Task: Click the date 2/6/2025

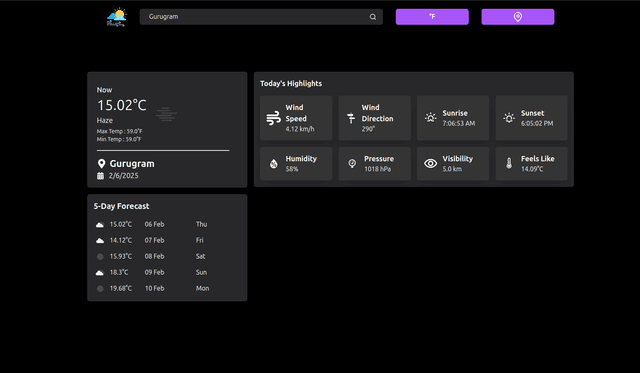Action: (123, 176)
